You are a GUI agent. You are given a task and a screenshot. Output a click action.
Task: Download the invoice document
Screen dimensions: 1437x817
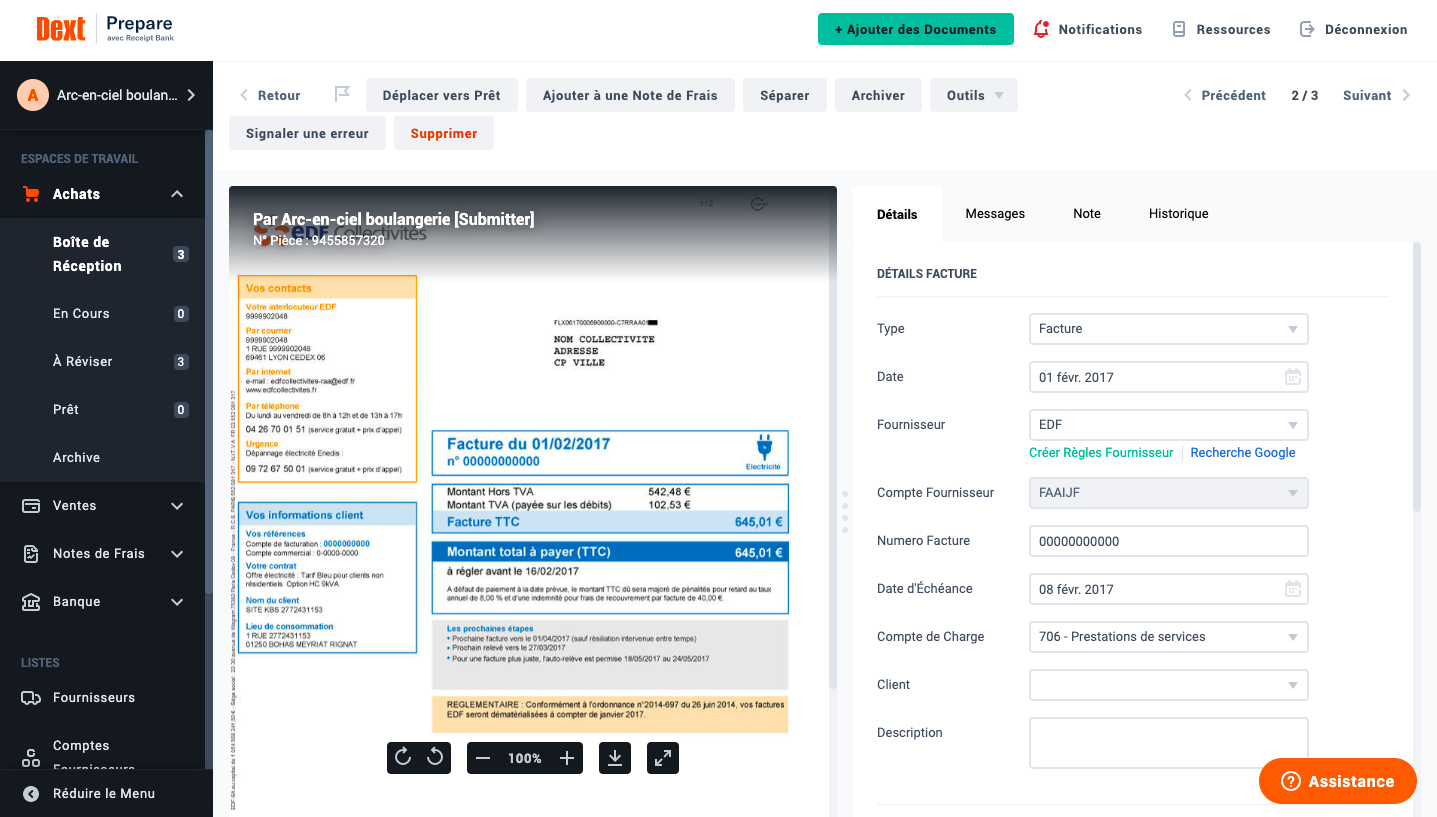tap(615, 758)
